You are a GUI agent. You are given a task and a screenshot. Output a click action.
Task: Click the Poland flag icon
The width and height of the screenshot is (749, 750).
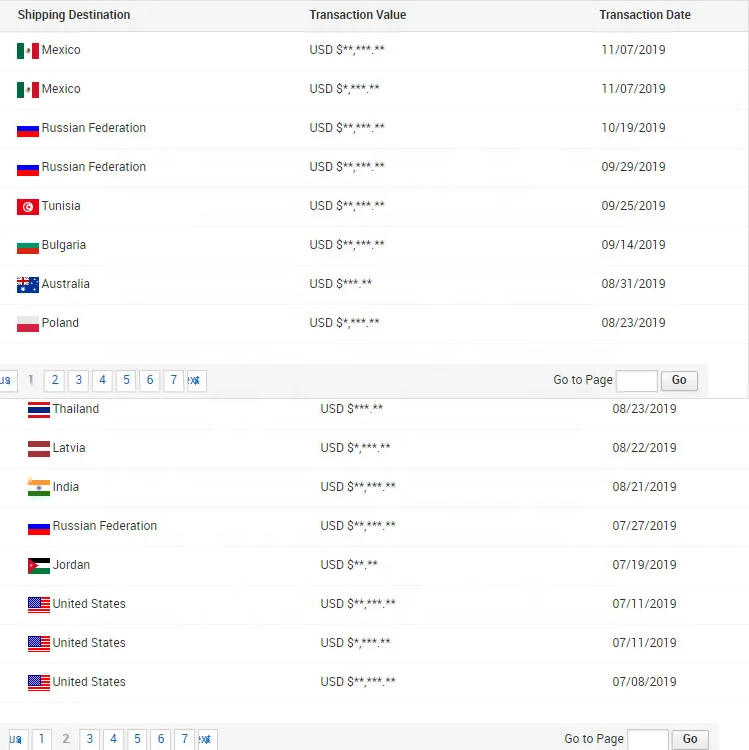click(x=28, y=324)
